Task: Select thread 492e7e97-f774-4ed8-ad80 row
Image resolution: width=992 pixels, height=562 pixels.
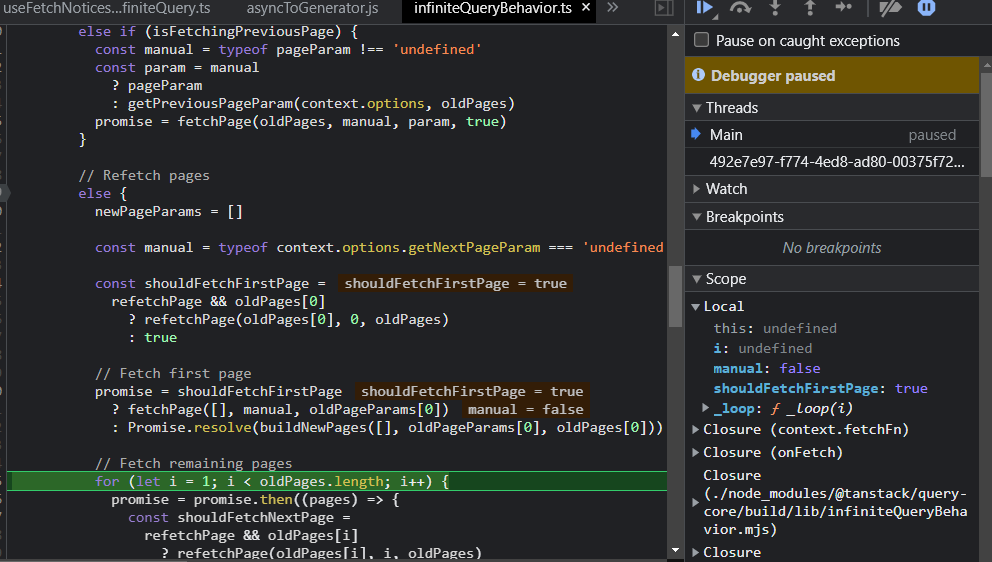Action: point(832,162)
